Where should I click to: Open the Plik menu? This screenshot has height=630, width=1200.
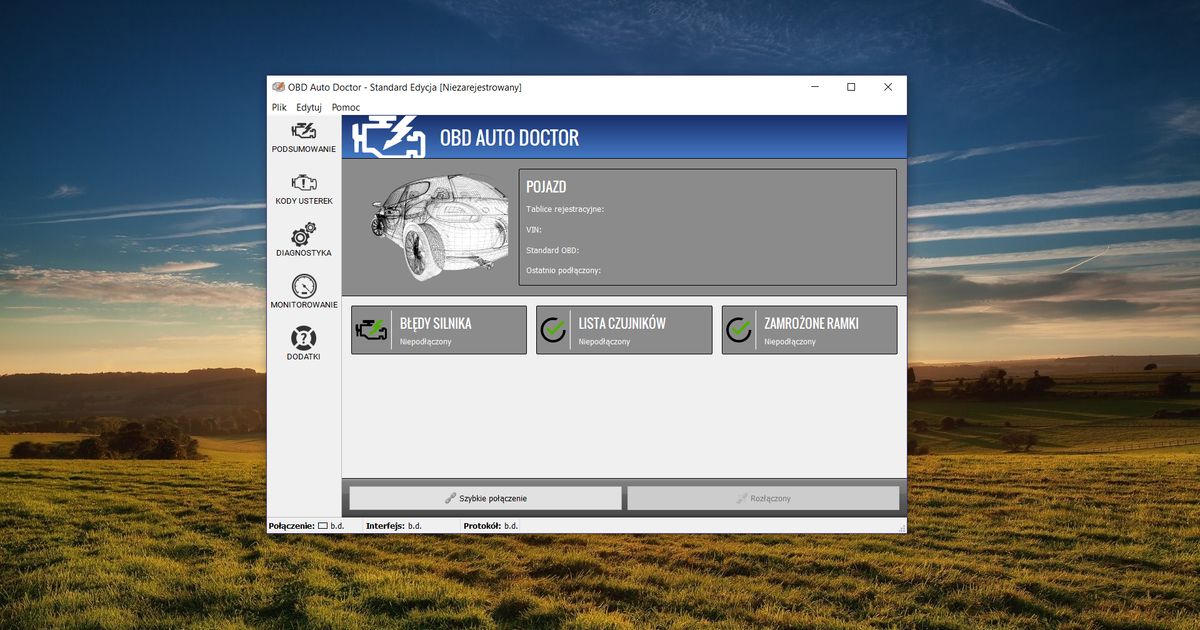tap(279, 107)
